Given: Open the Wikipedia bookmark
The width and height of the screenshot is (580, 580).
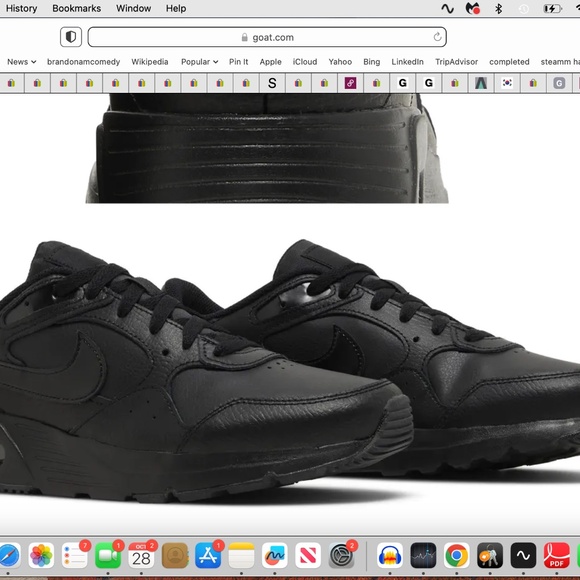Looking at the screenshot, I should pyautogui.click(x=150, y=62).
